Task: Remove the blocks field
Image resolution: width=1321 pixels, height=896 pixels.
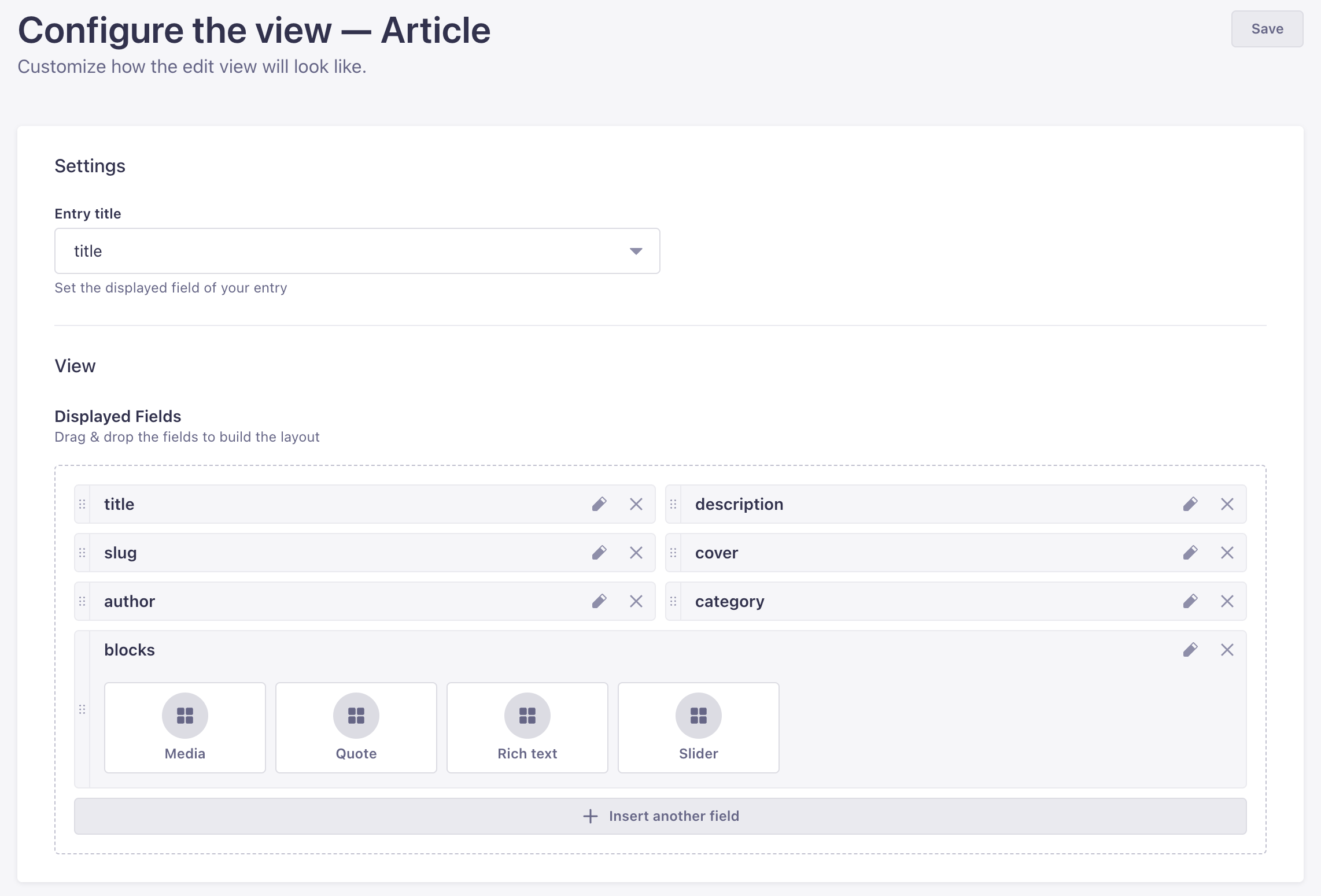Action: (x=1227, y=650)
